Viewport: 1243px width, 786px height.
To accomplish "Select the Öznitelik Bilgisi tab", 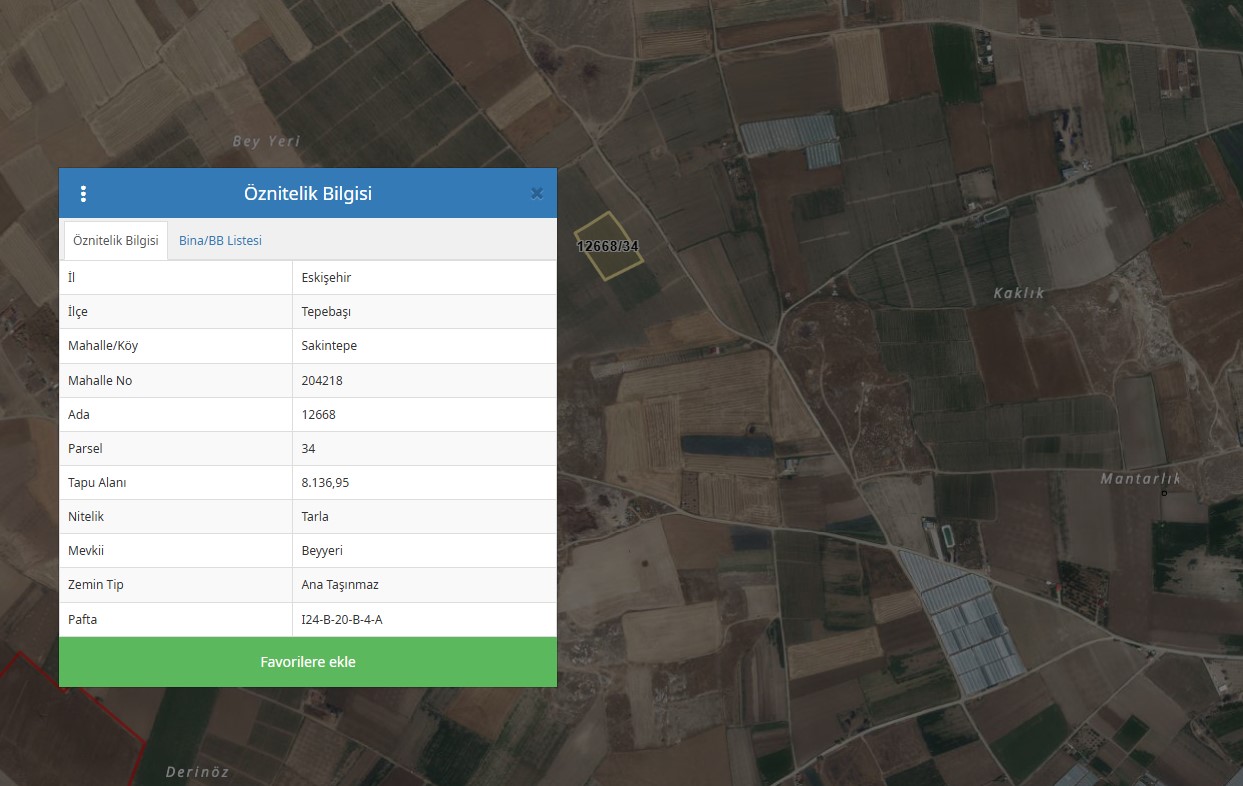I will pyautogui.click(x=116, y=241).
